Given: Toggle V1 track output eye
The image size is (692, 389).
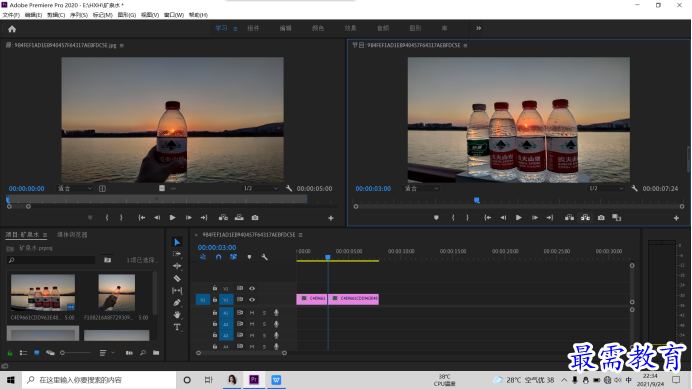Looking at the screenshot, I should [x=252, y=300].
